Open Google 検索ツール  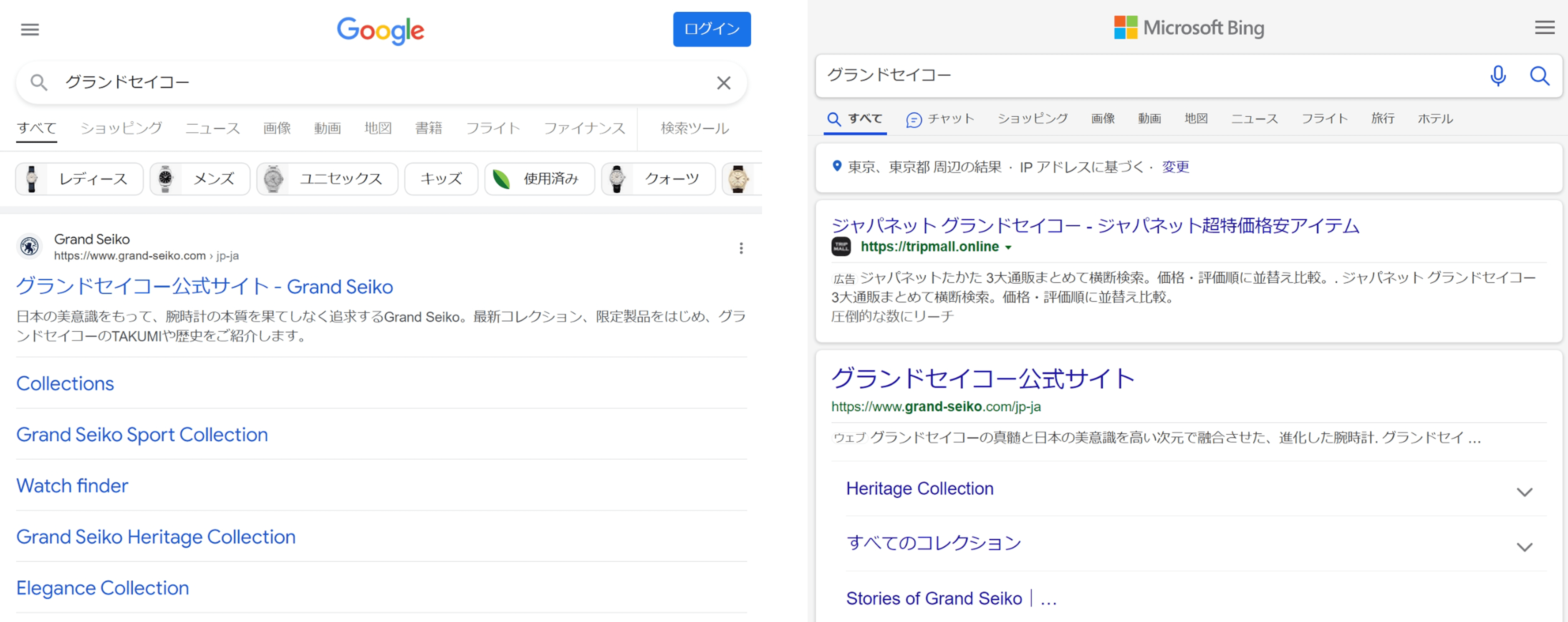pos(694,128)
